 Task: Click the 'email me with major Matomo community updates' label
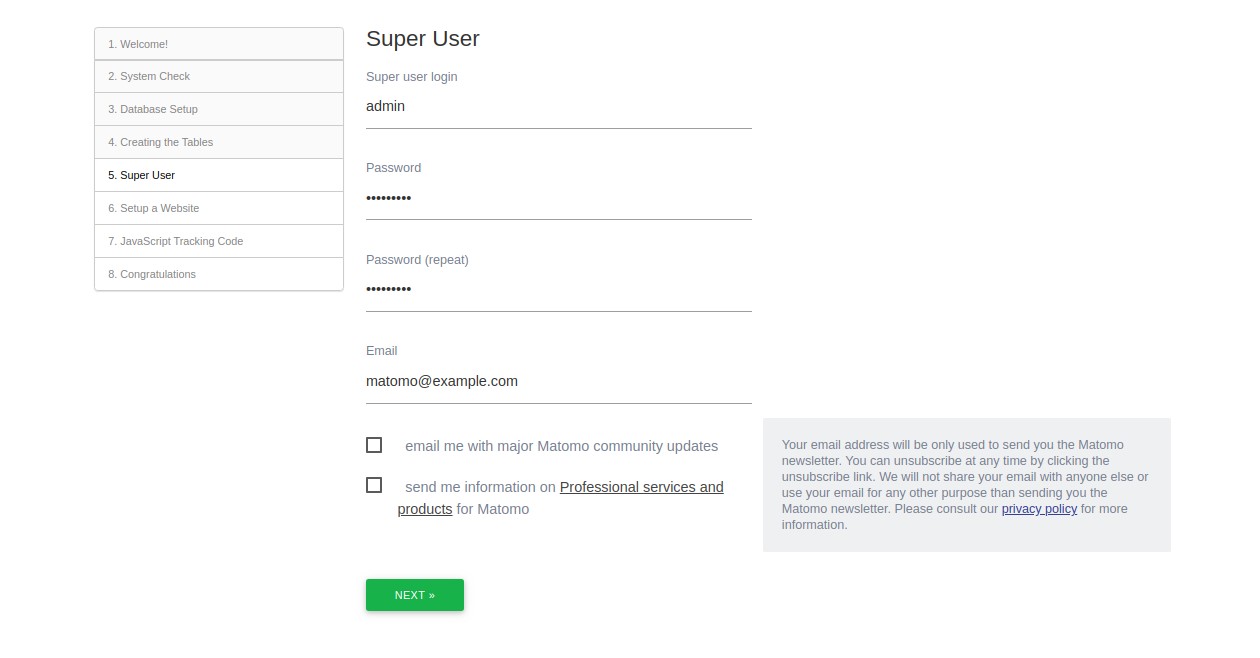coord(561,446)
